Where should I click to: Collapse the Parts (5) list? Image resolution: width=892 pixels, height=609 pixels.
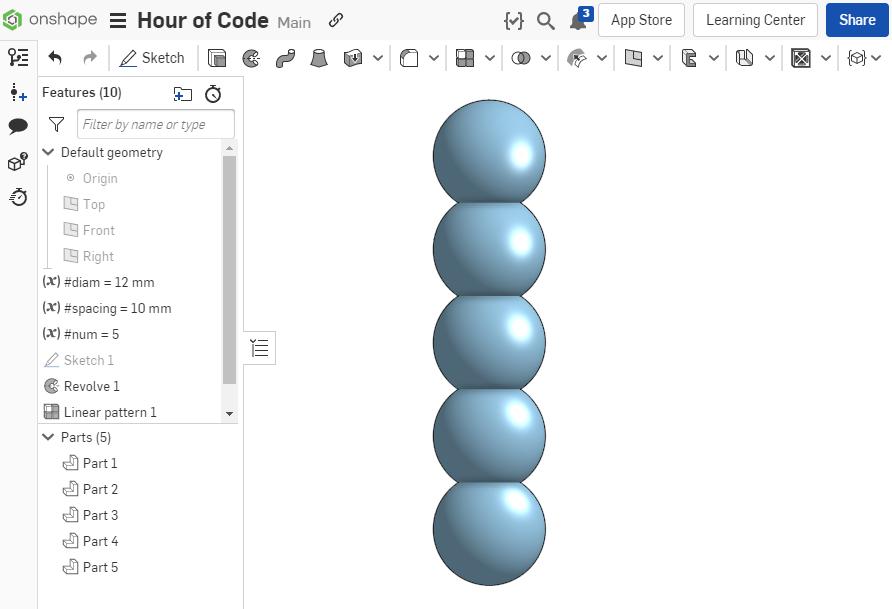pos(47,437)
